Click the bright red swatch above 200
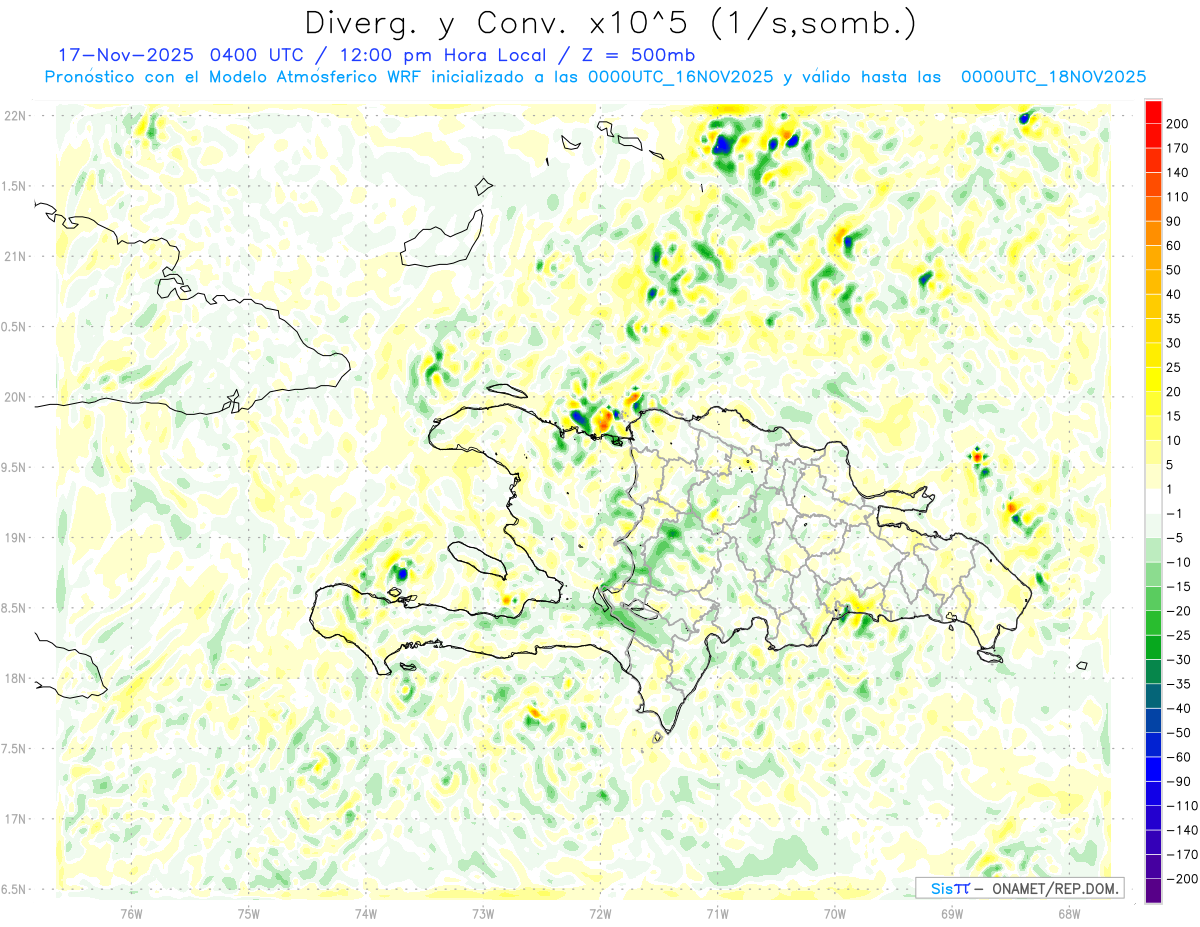Image resolution: width=1200 pixels, height=927 pixels. [x=1153, y=112]
